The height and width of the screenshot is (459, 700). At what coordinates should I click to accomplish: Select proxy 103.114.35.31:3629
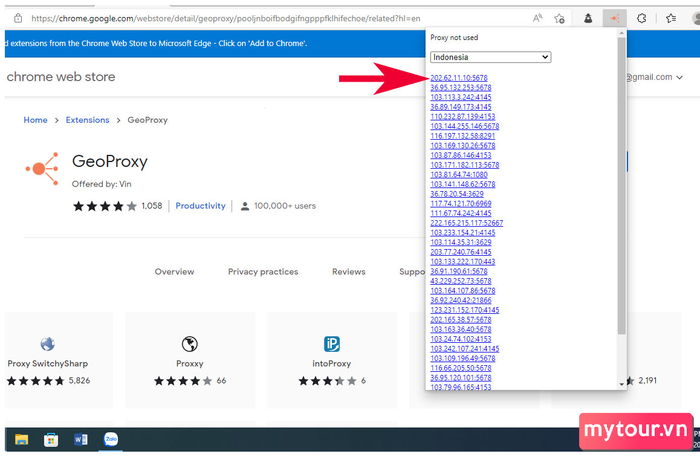pyautogui.click(x=461, y=242)
